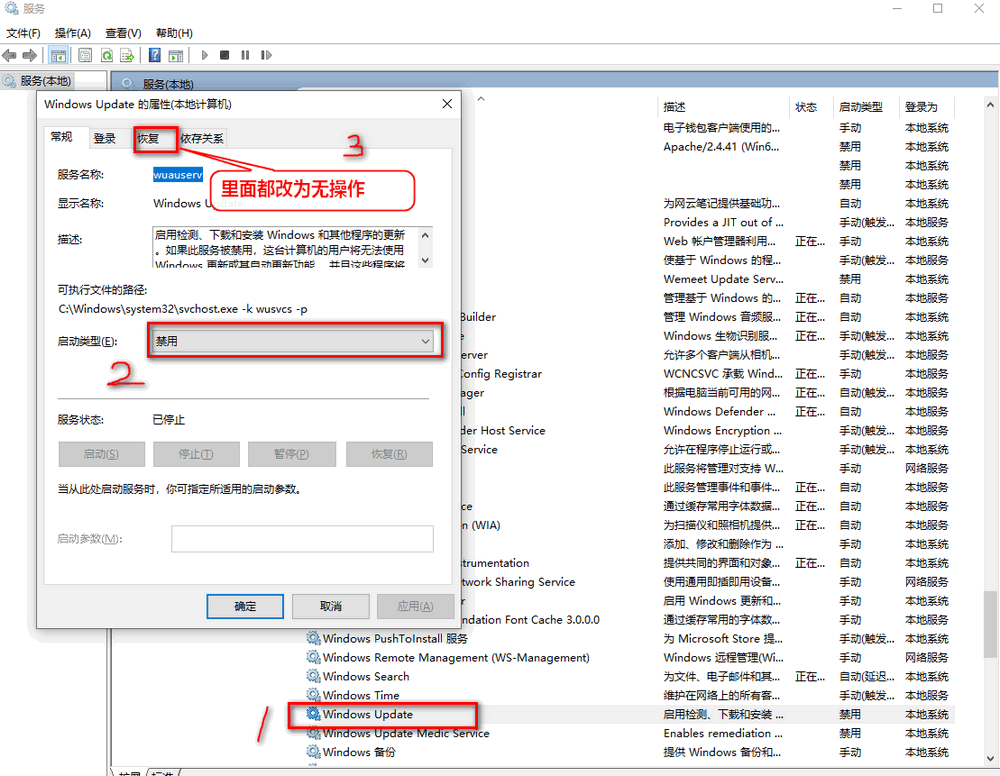Select the Windows Time service row
Image resolution: width=1000 pixels, height=776 pixels.
[630, 695]
